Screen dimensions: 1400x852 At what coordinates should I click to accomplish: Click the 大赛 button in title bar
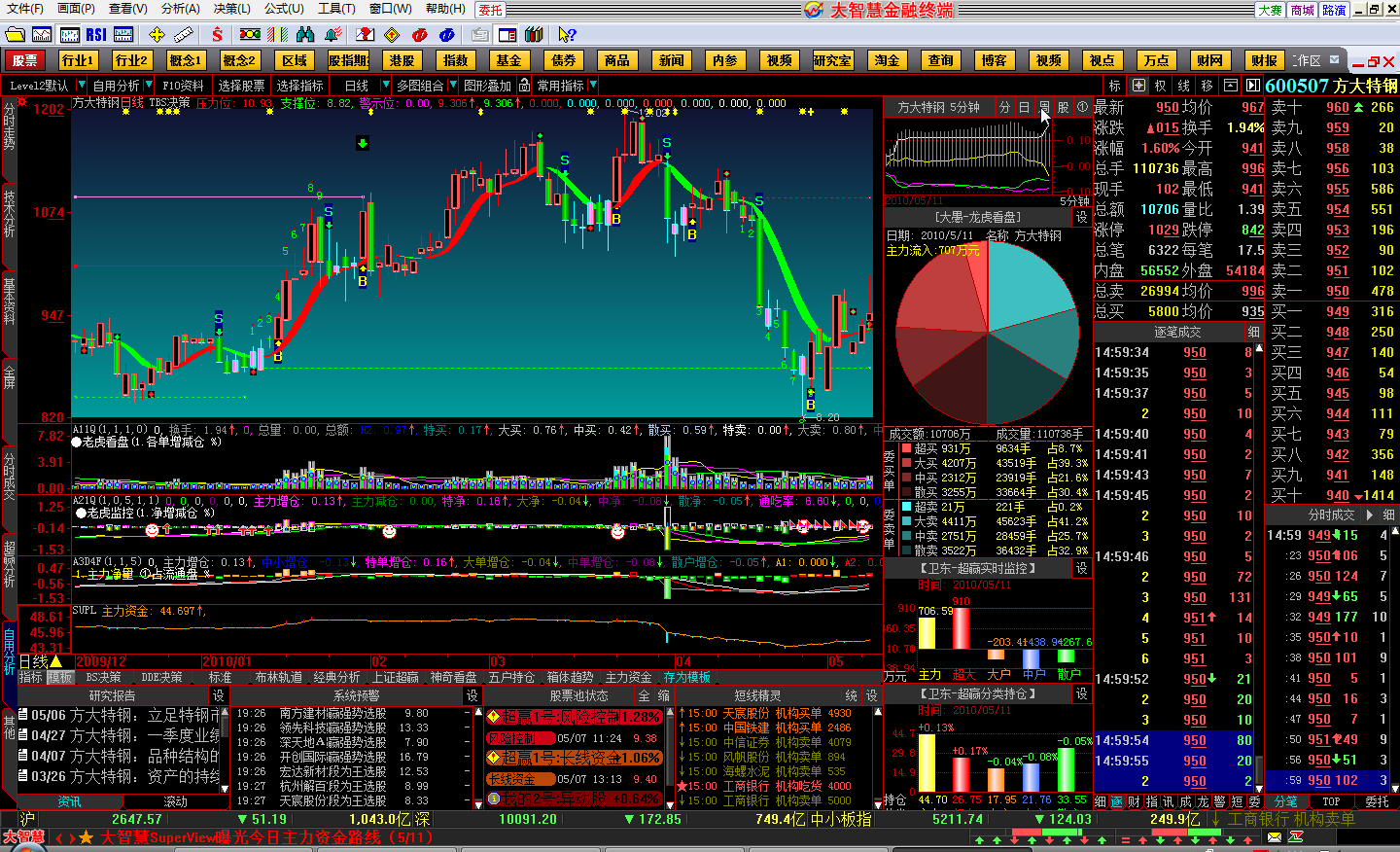pos(1271,10)
